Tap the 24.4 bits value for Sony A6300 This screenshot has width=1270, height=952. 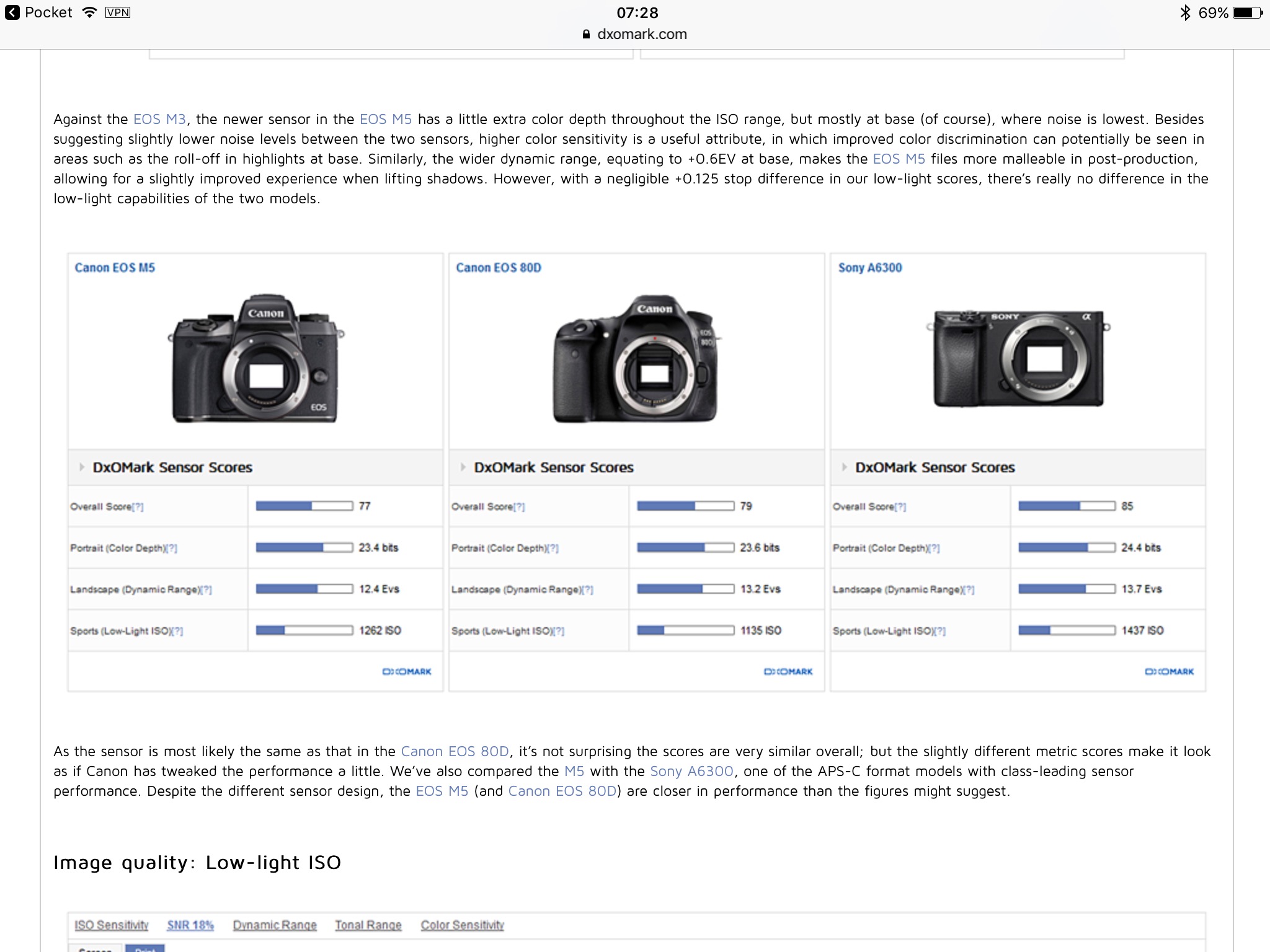point(1141,548)
